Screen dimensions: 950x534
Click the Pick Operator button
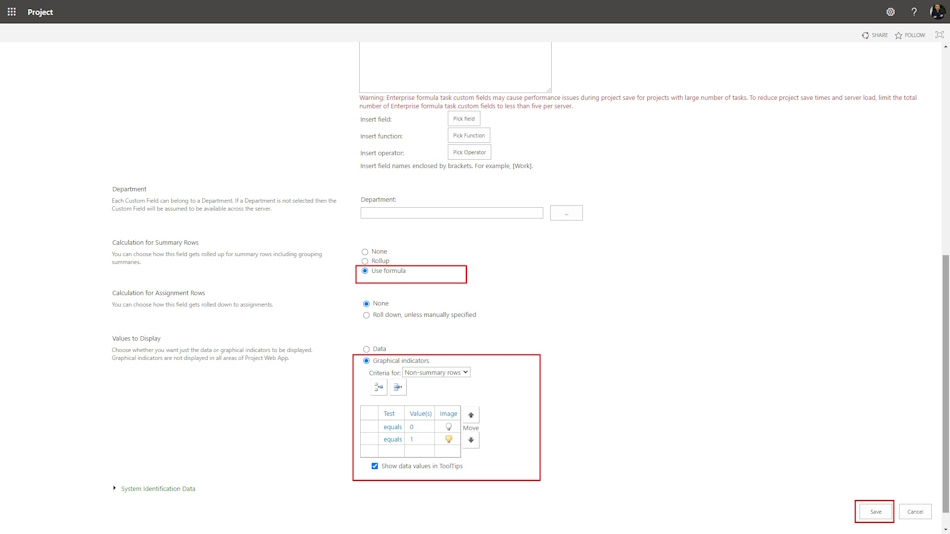click(470, 152)
